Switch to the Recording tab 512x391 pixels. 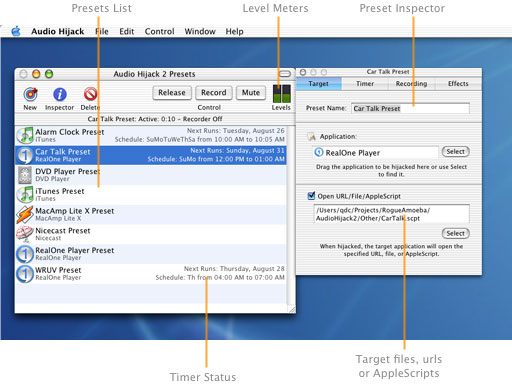(411, 84)
